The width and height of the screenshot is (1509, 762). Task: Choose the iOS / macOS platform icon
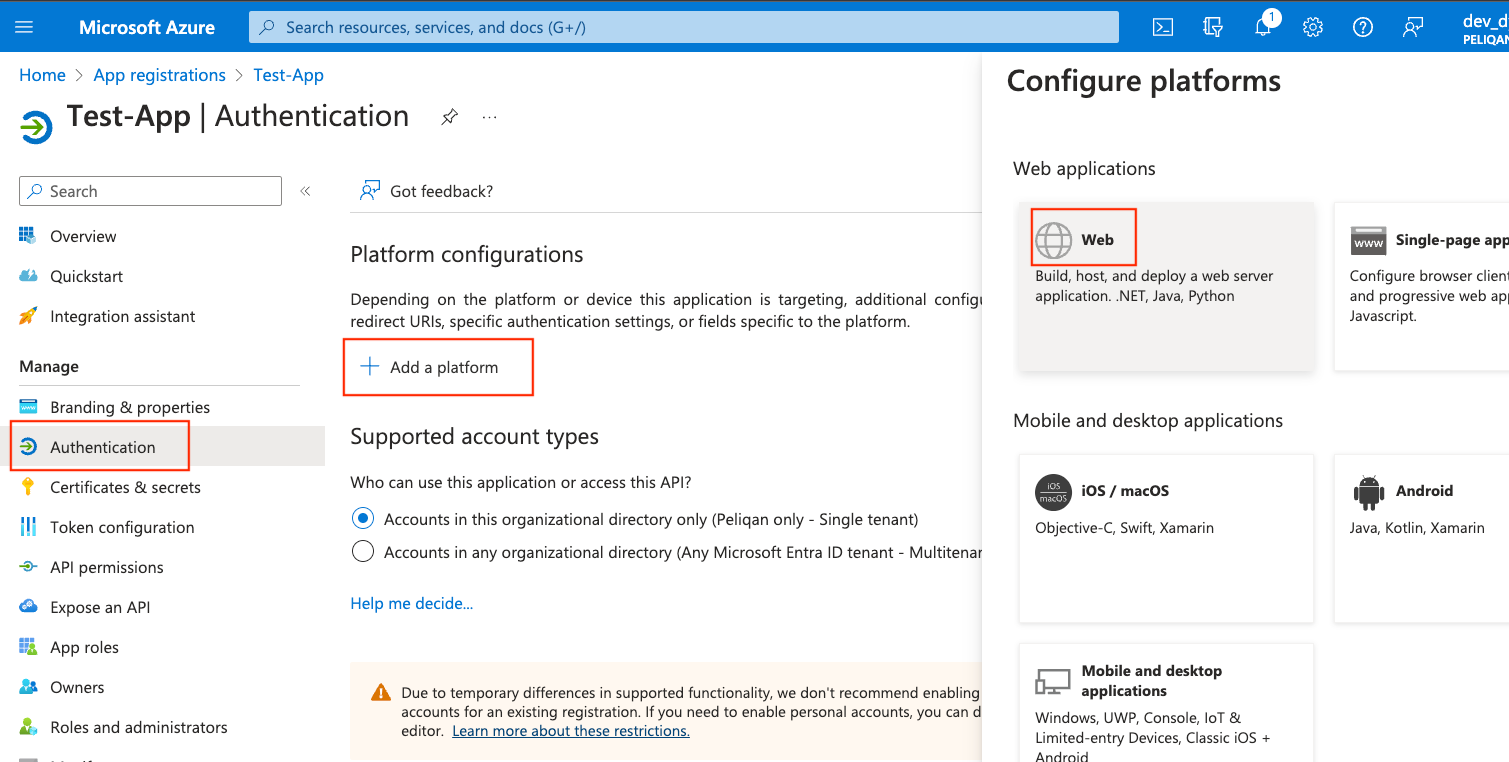click(x=1053, y=491)
